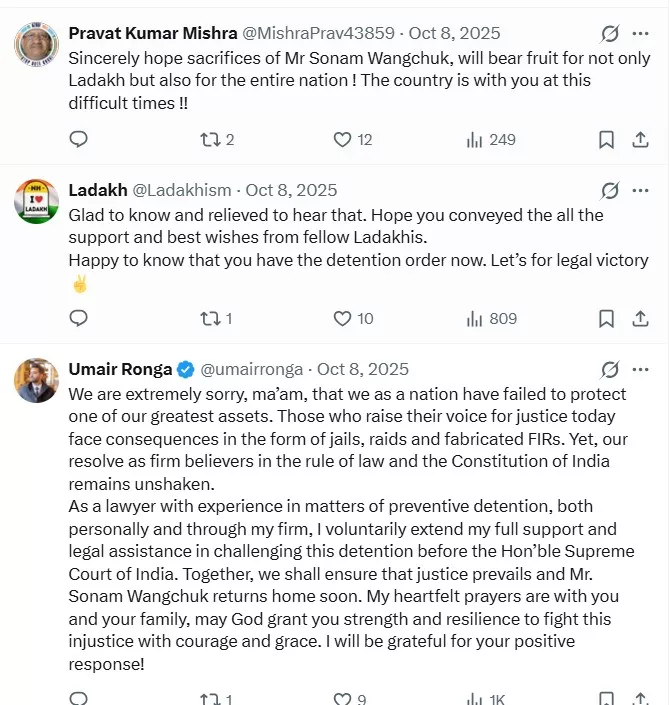Viewport: 670px width, 705px height.
Task: Click Grok icon on Pravat Mishra's tweet
Action: 609,33
